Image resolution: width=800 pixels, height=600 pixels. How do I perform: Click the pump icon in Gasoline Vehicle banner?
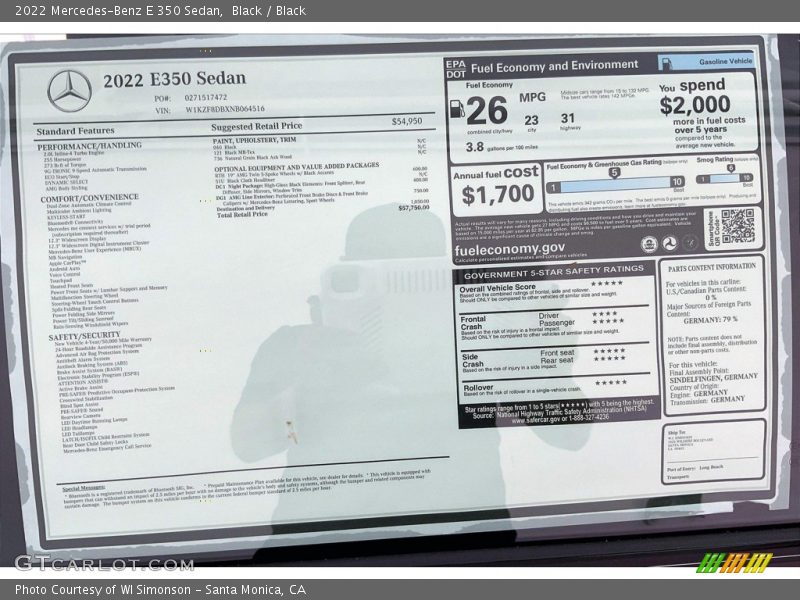pos(666,63)
